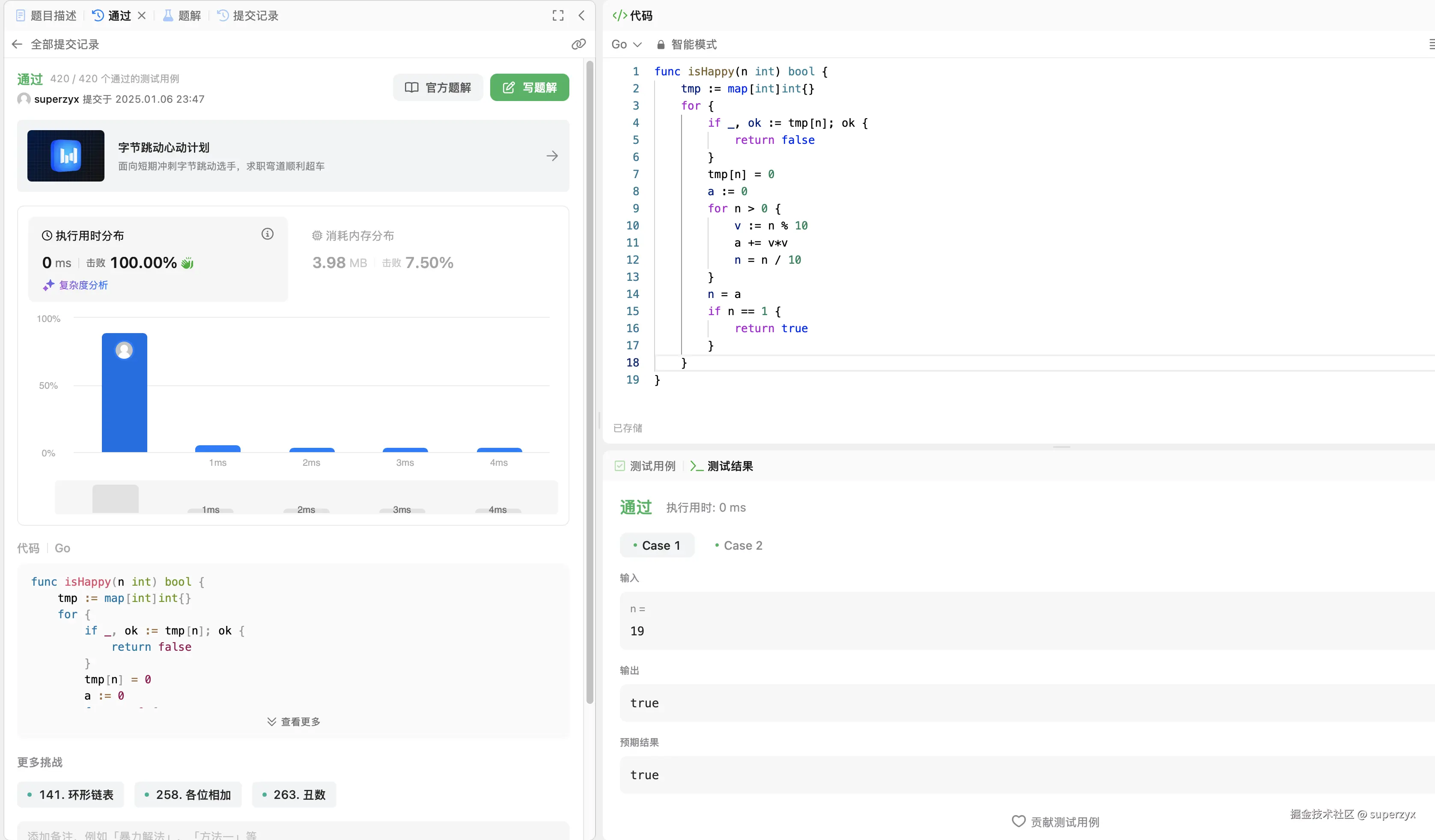Go back to 全部提交记录

[56, 45]
